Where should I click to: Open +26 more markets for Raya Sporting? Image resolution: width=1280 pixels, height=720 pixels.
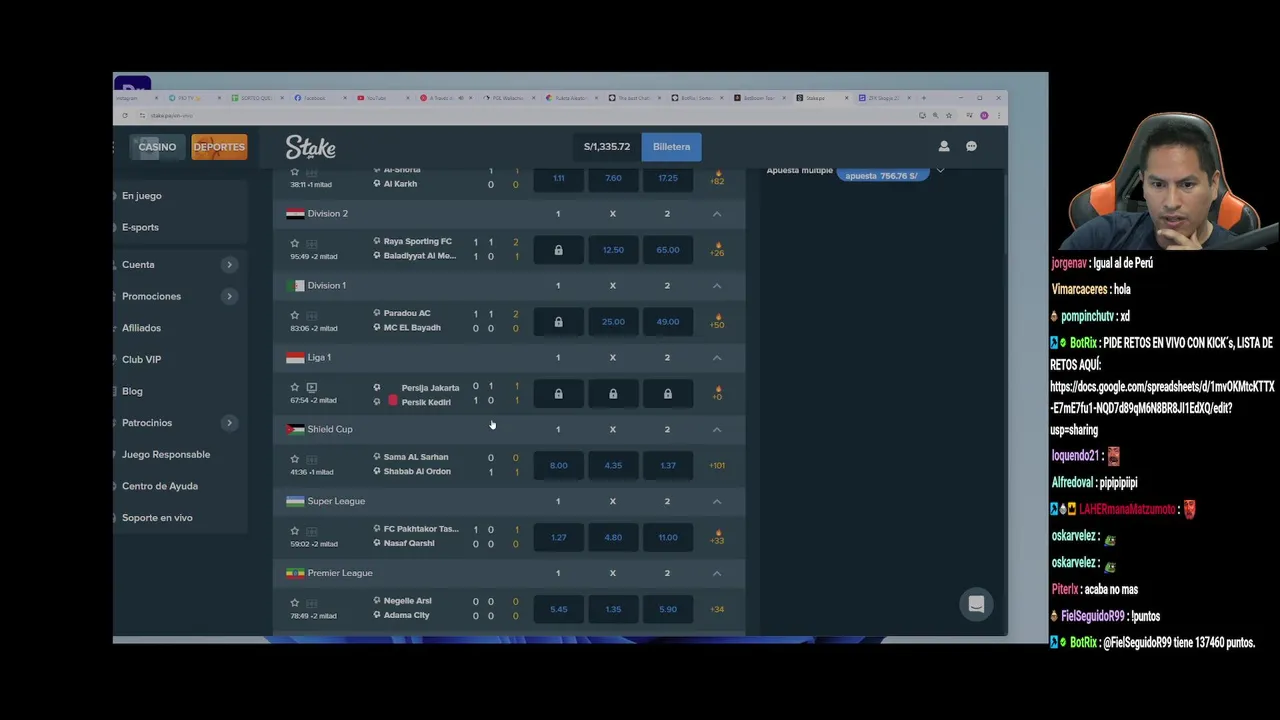coord(717,250)
